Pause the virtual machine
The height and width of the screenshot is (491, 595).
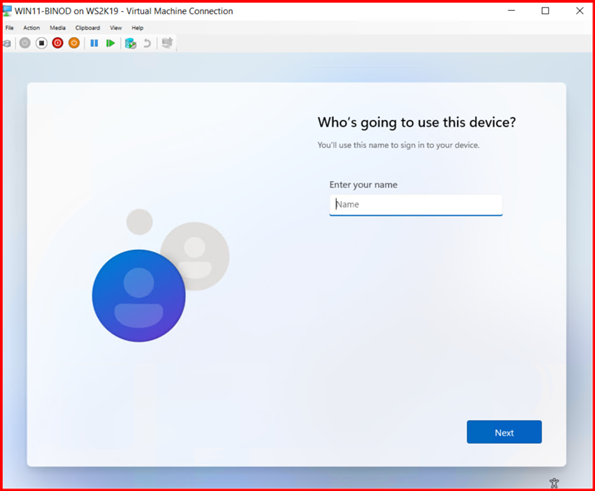point(94,43)
